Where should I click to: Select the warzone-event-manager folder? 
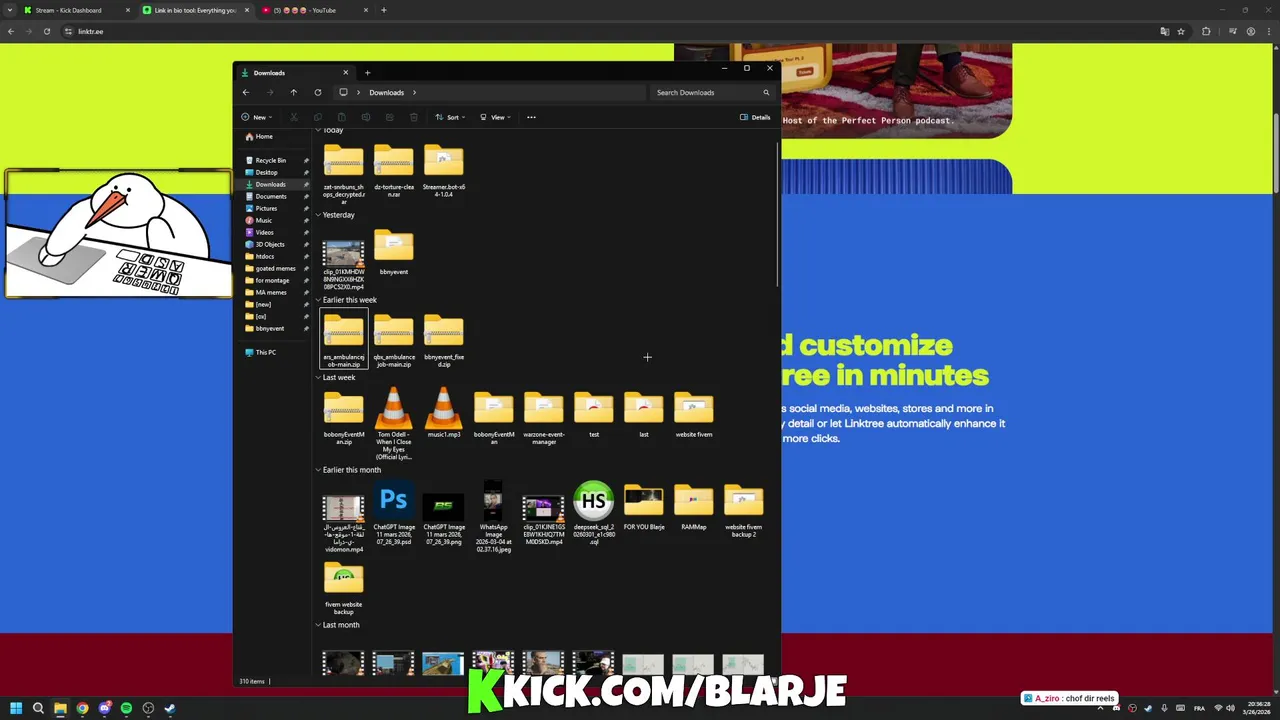tap(543, 418)
